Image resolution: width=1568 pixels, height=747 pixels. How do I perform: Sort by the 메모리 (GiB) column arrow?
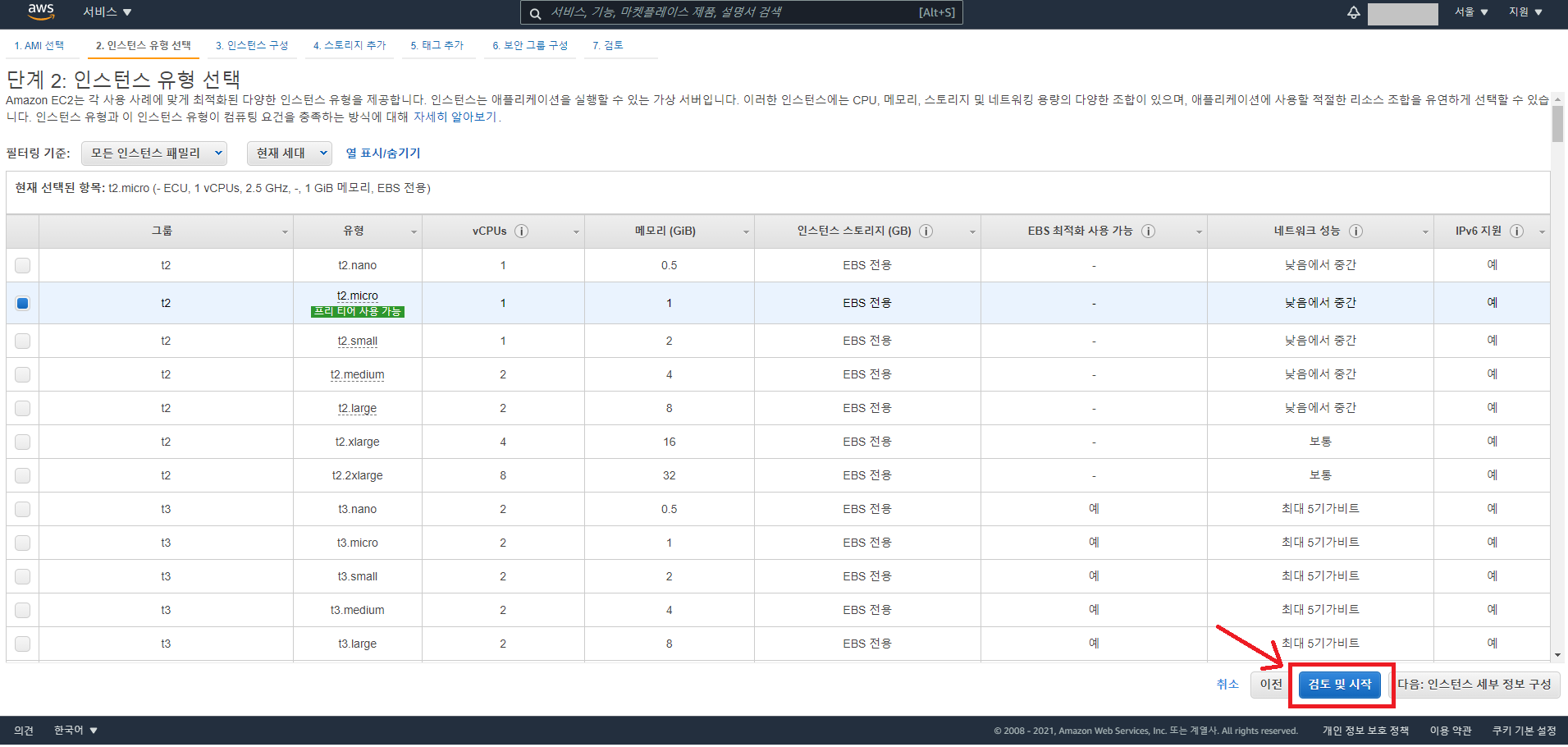(746, 232)
